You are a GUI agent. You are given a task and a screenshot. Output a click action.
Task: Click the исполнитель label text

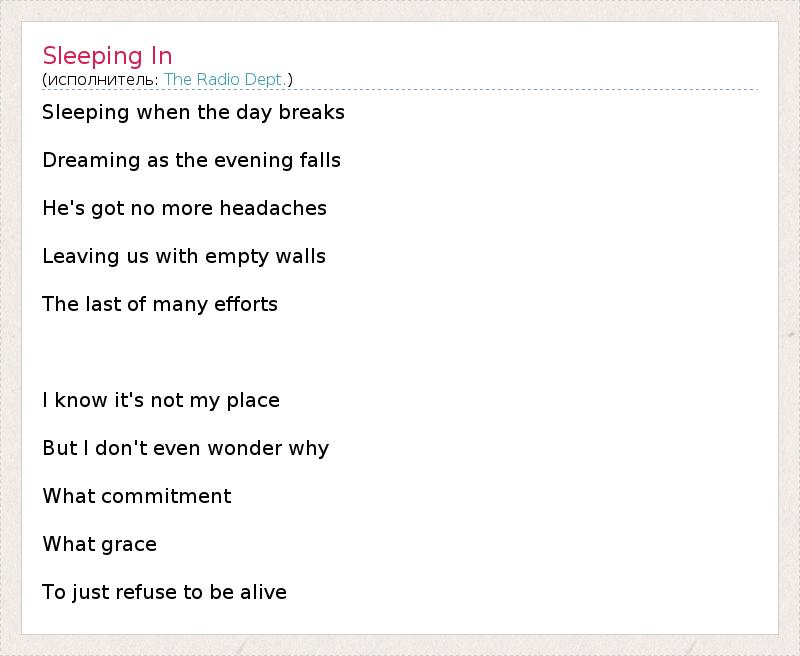coord(102,79)
